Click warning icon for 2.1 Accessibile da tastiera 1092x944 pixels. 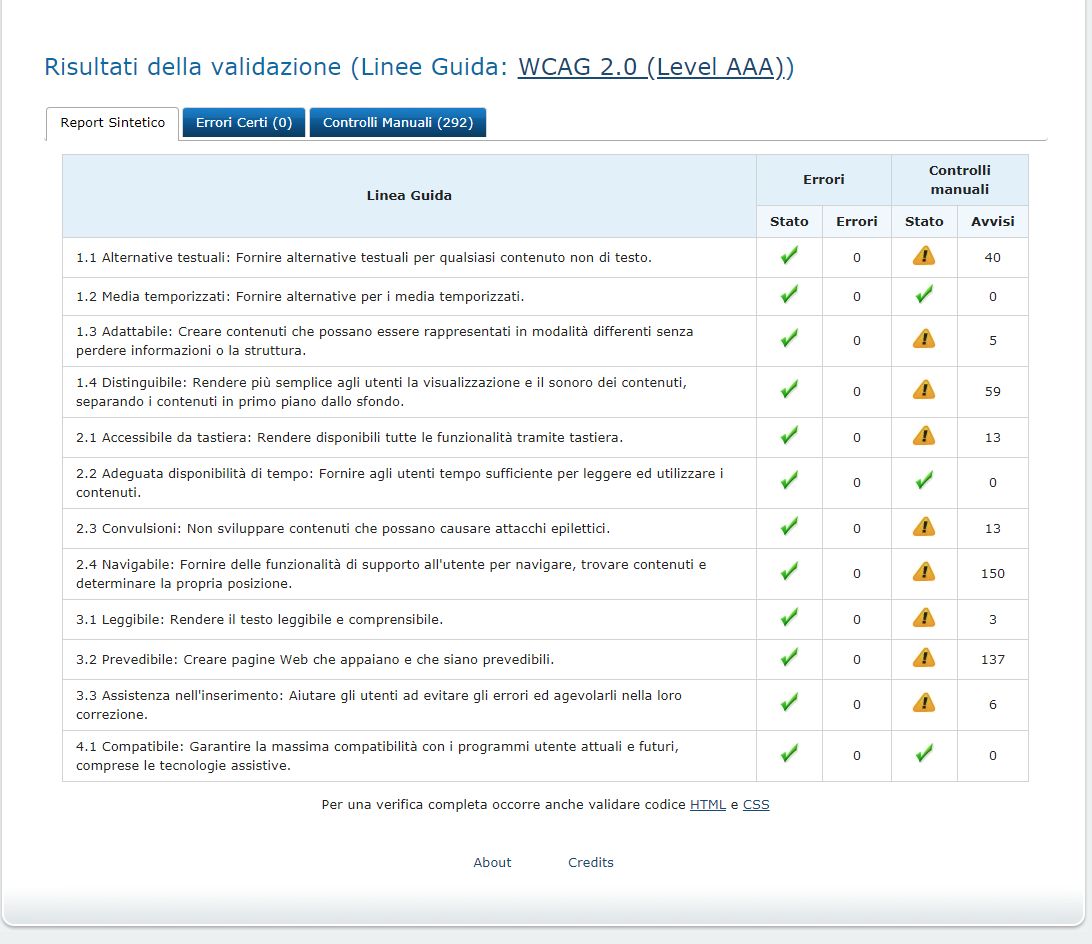coord(924,437)
